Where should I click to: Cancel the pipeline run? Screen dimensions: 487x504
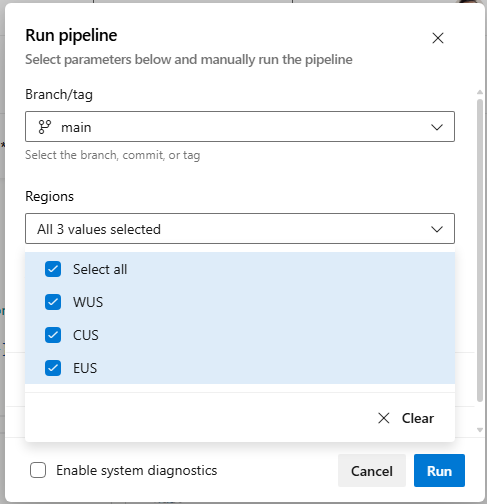372,471
